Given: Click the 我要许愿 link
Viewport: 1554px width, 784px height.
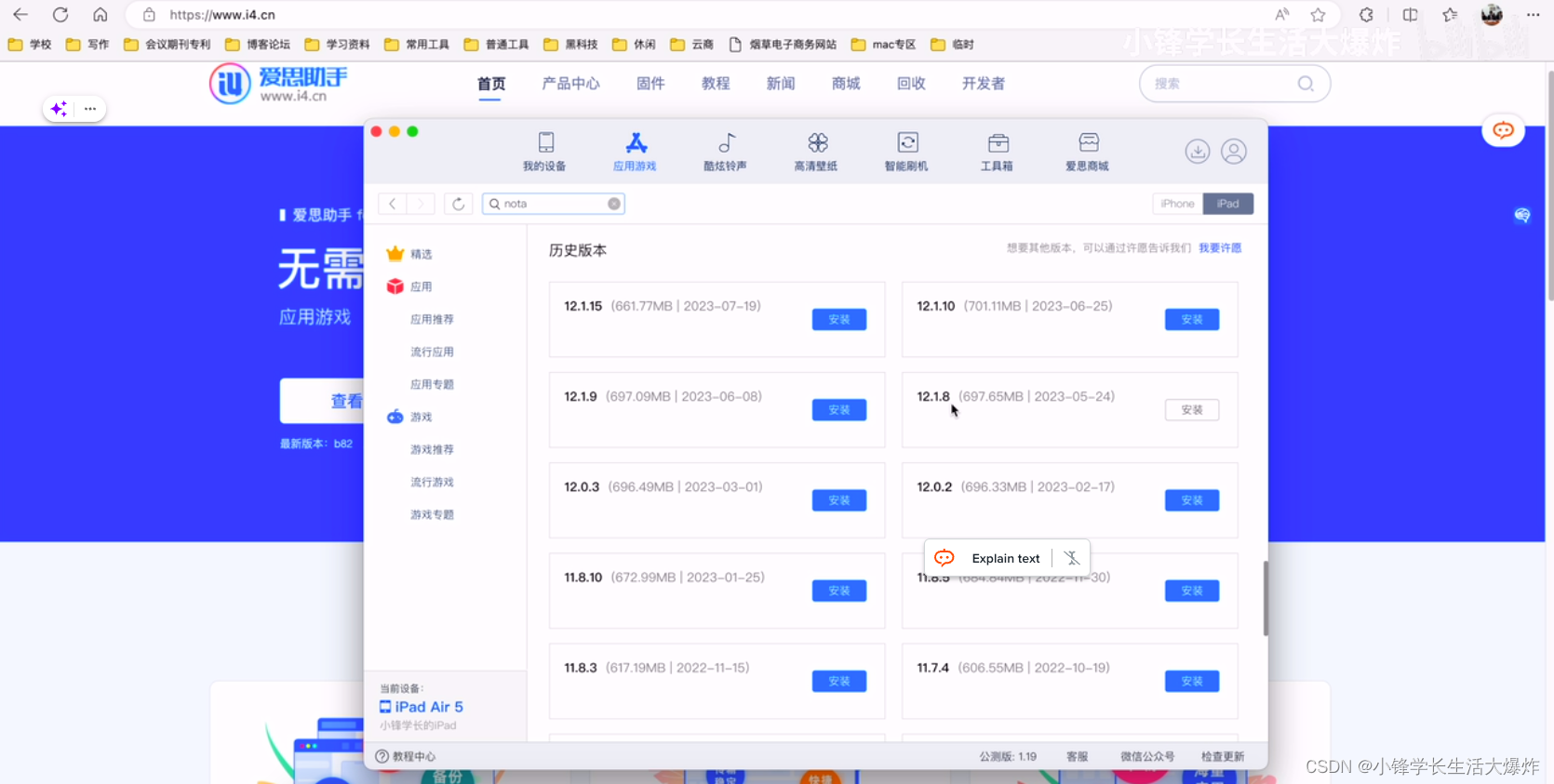Looking at the screenshot, I should (x=1220, y=248).
